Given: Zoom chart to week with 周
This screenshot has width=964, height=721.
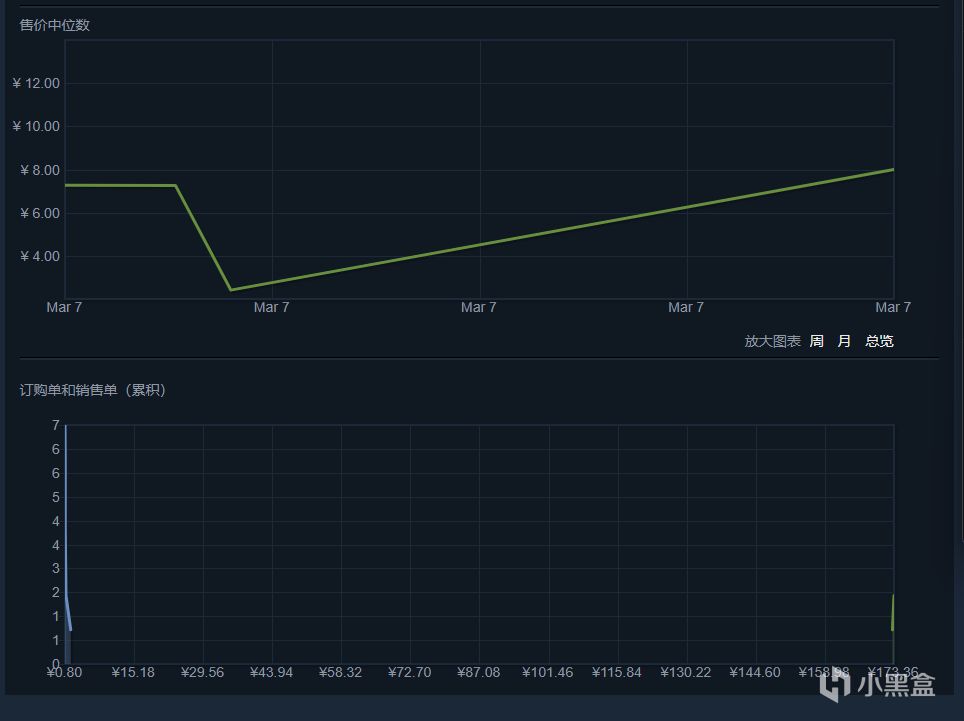Looking at the screenshot, I should click(x=816, y=341).
